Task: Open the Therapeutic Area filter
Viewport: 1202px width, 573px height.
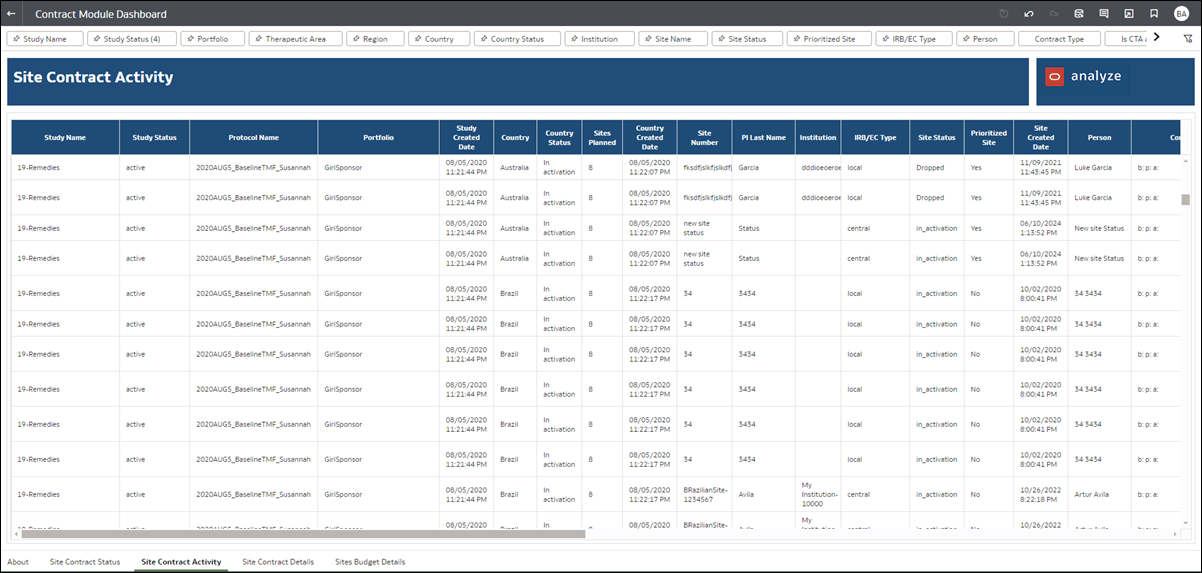Action: pyautogui.click(x=296, y=39)
